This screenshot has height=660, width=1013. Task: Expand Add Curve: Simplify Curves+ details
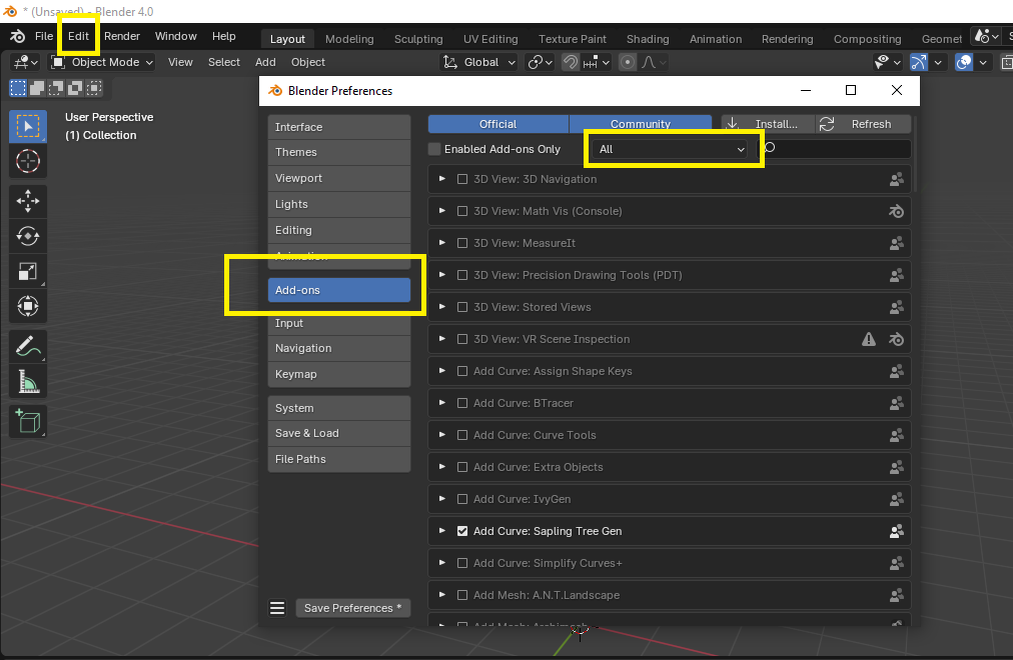442,562
